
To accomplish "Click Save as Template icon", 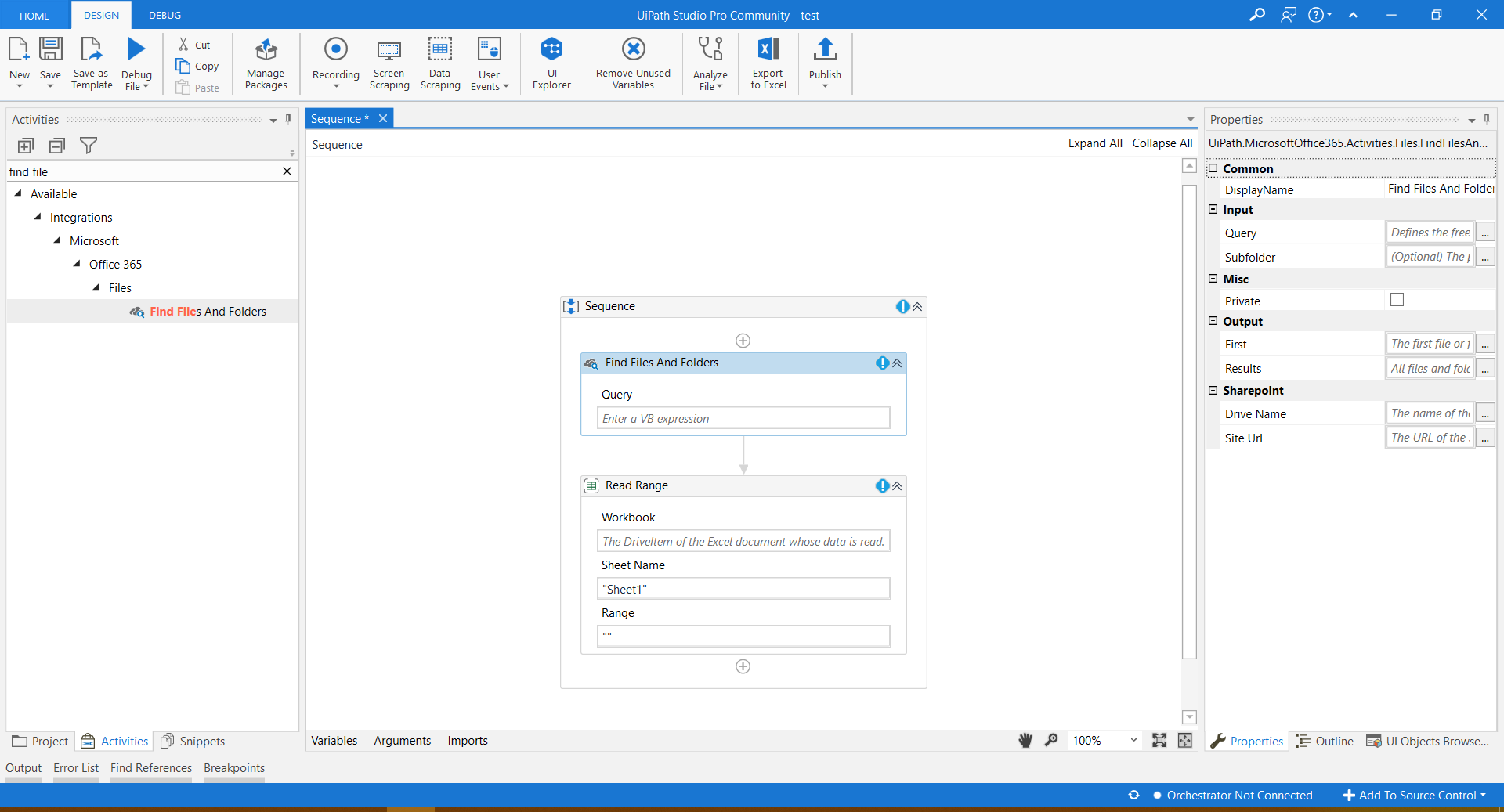I will click(92, 49).
